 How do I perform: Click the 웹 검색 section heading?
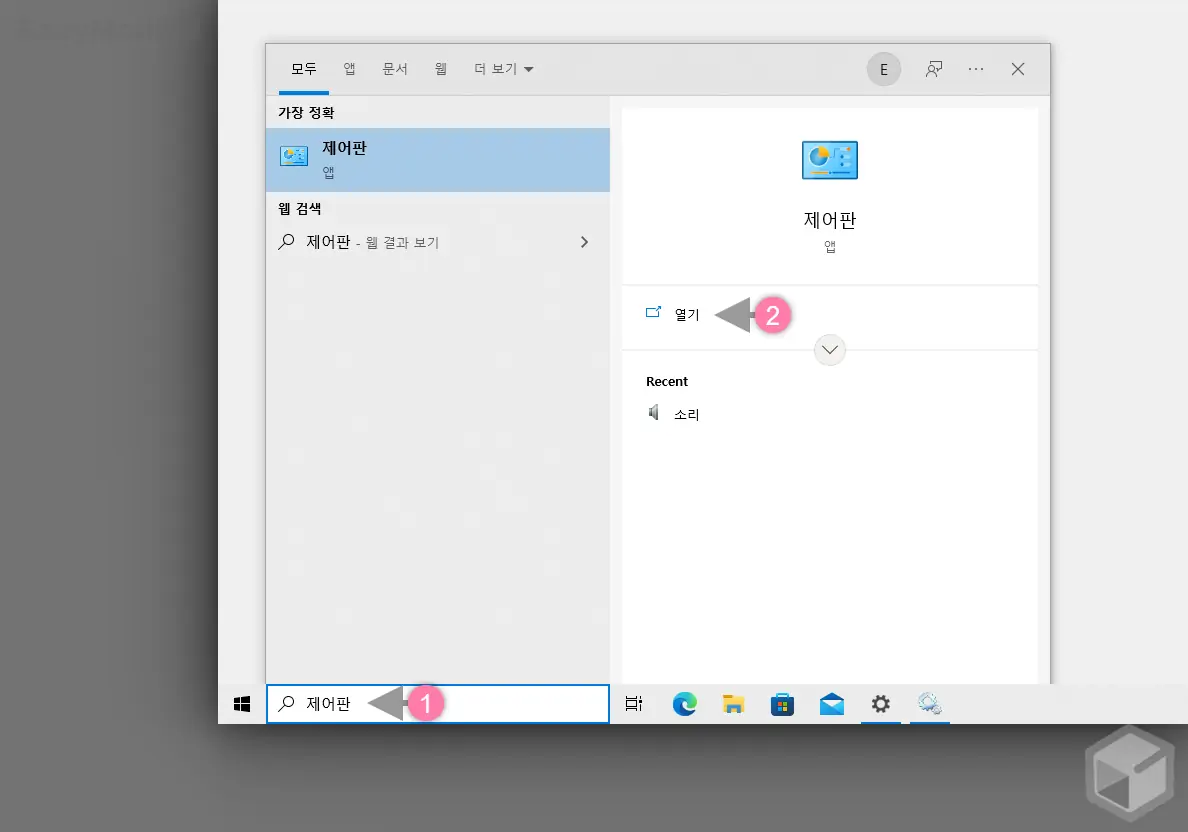[x=299, y=208]
